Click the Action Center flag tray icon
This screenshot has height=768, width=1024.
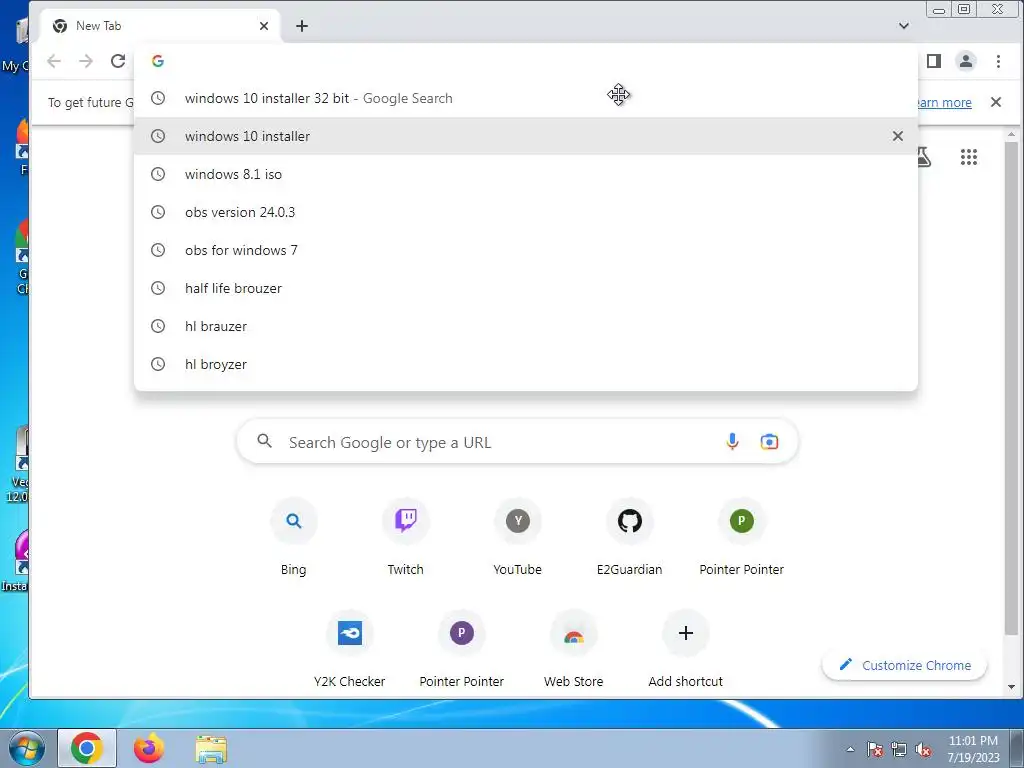[x=875, y=749]
